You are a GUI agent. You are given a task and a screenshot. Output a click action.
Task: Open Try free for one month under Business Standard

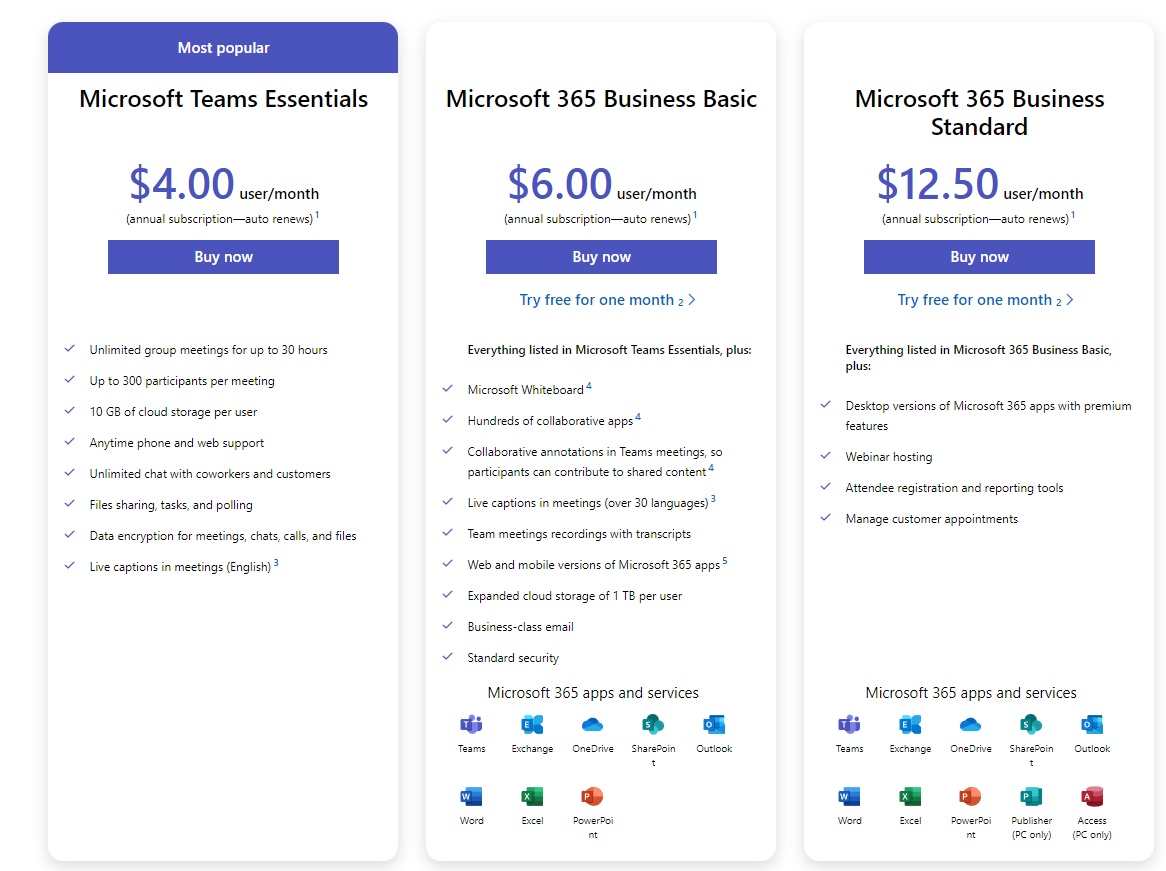click(985, 300)
